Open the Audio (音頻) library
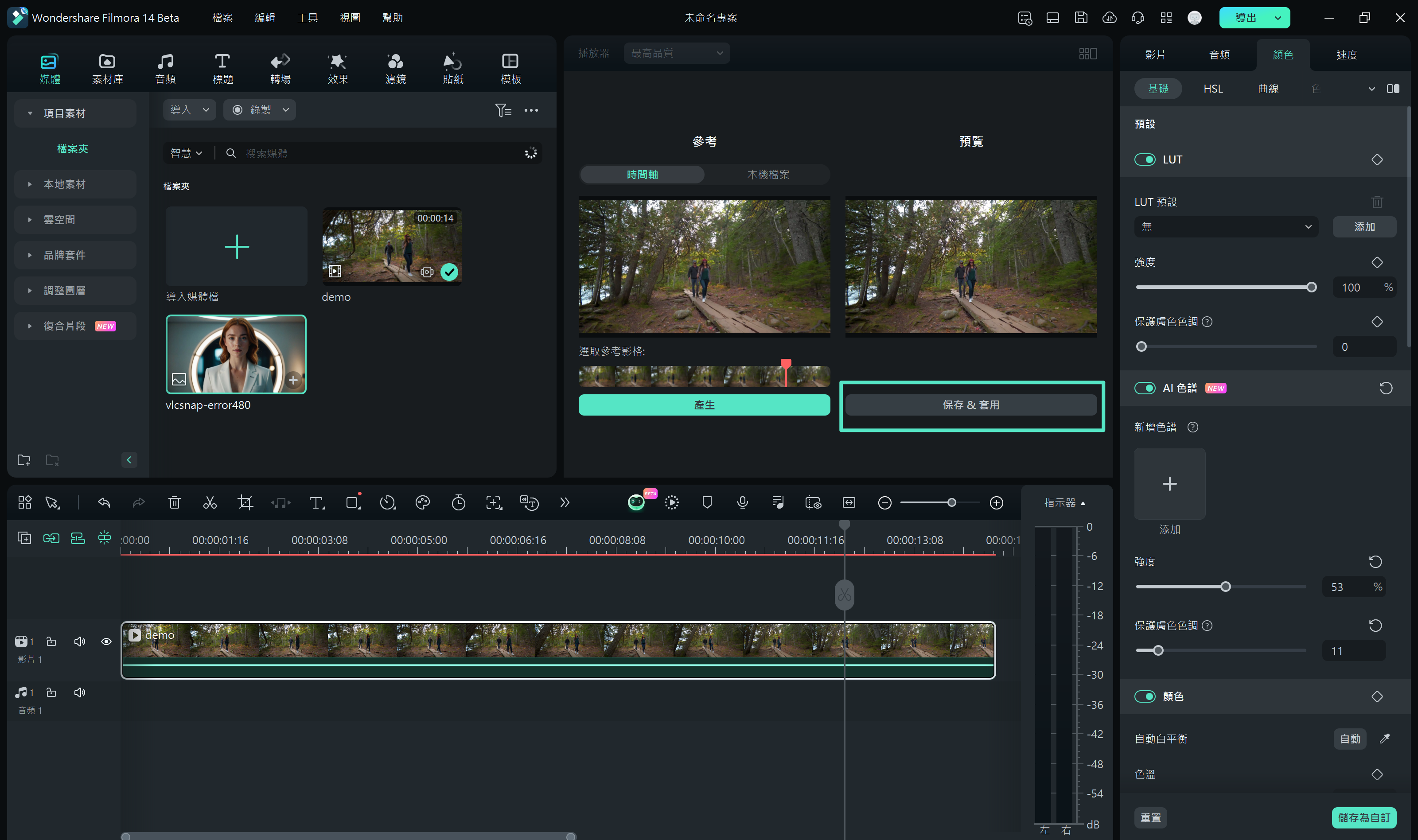This screenshot has width=1418, height=840. pyautogui.click(x=165, y=69)
